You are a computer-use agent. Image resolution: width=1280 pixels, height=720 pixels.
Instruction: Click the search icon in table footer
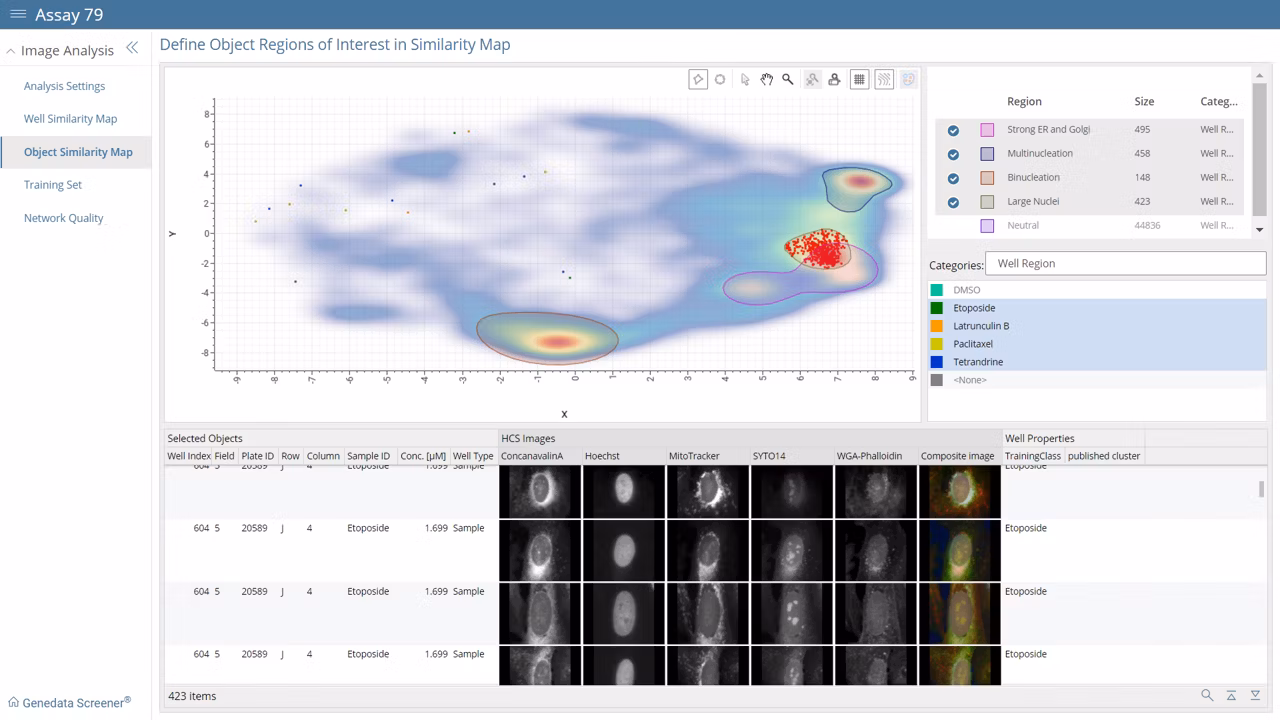point(1207,696)
